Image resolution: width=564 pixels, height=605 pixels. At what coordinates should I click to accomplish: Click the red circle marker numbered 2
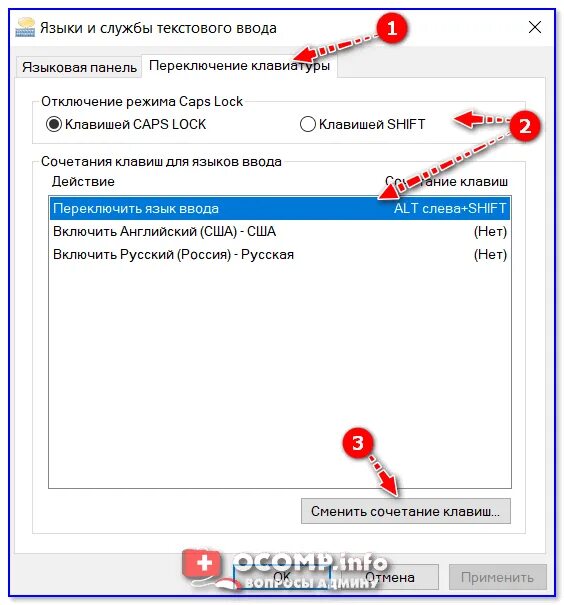coord(525,126)
